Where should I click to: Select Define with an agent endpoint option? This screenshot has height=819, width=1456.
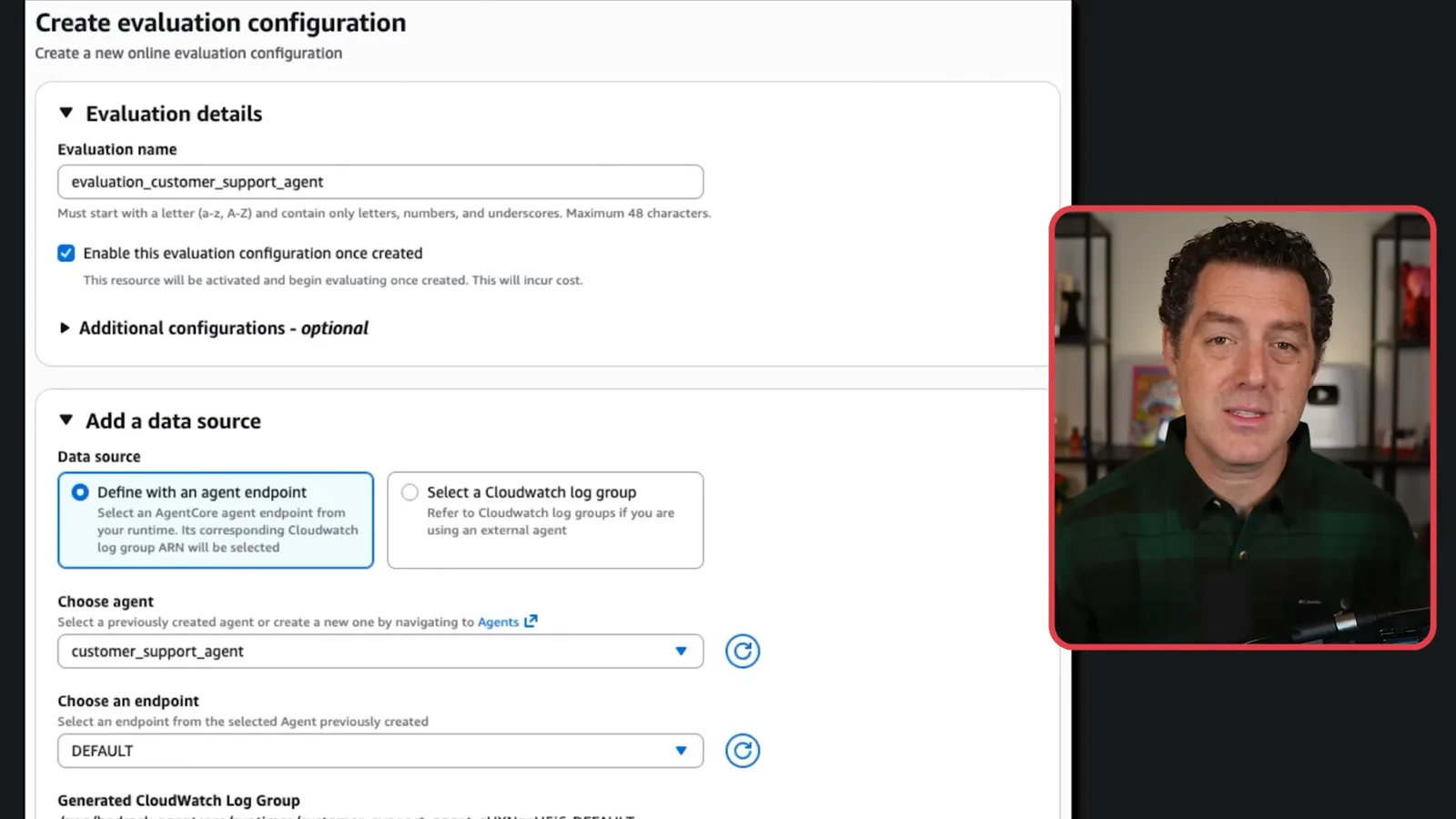tap(216, 520)
